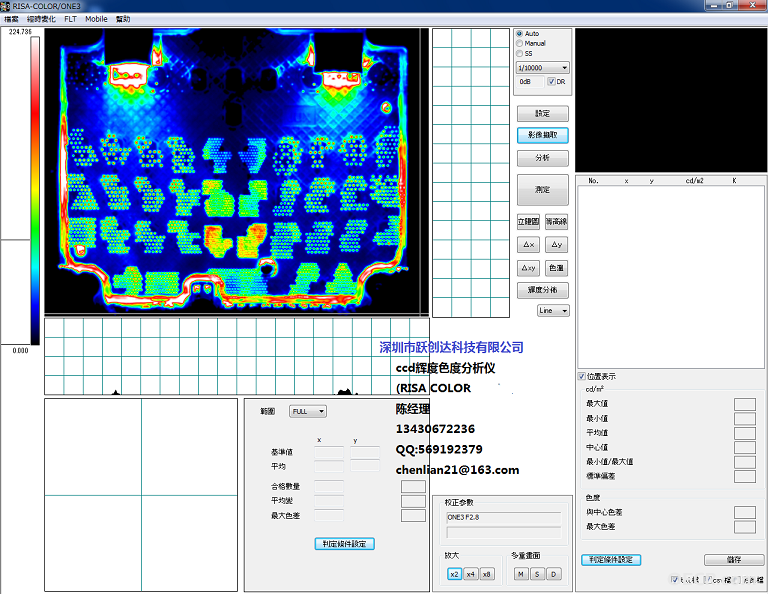This screenshot has height=594, width=768.
Task: Click the 合格數量 field
Action: pyautogui.click(x=329, y=486)
